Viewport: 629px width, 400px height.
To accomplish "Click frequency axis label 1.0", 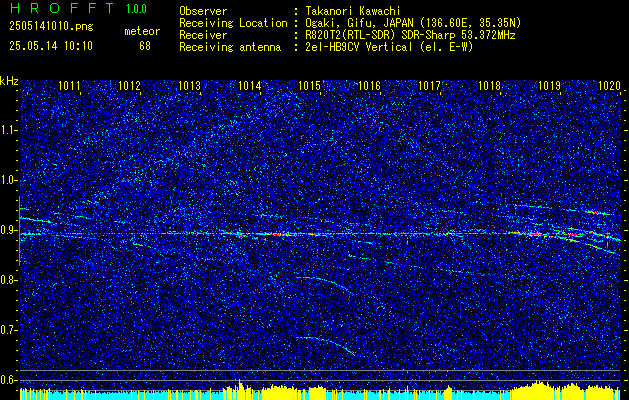I will point(8,181).
